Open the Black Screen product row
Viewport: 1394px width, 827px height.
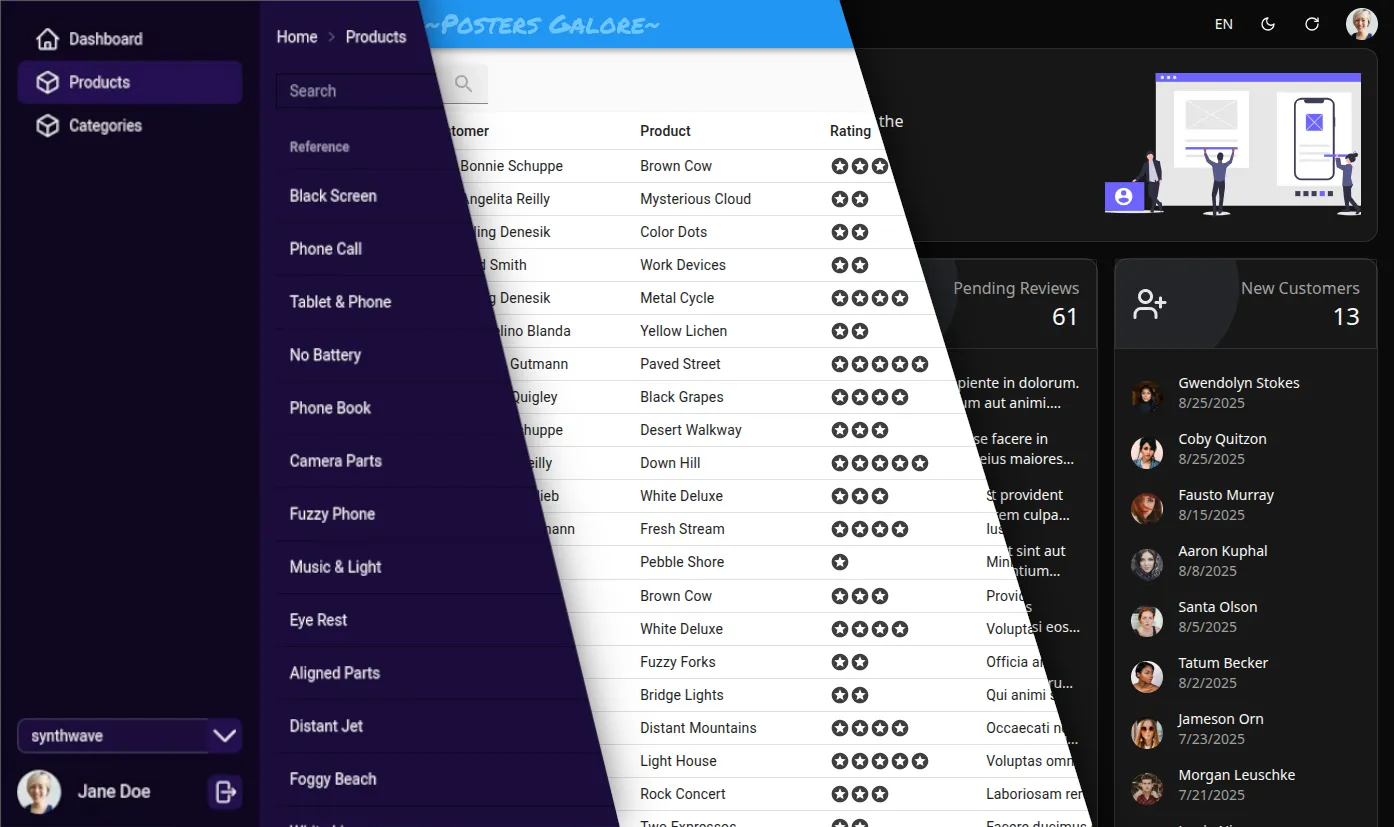[x=333, y=196]
